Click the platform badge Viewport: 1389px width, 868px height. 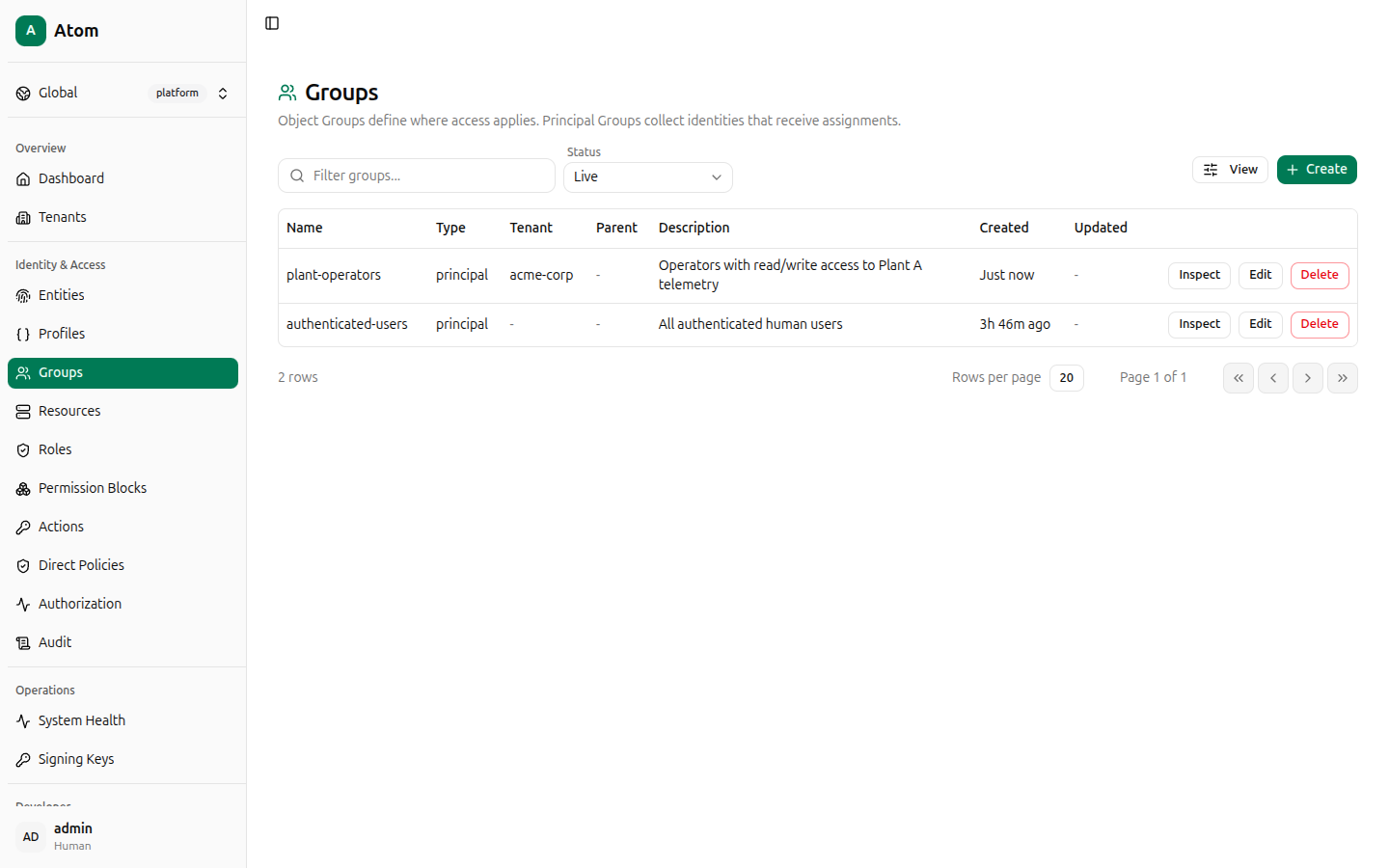click(x=177, y=94)
